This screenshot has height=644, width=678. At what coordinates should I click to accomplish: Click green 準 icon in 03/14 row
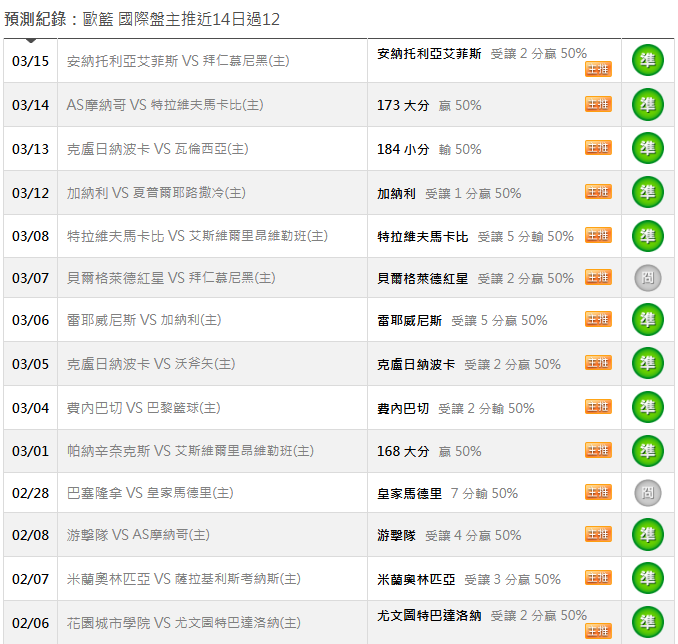647,104
